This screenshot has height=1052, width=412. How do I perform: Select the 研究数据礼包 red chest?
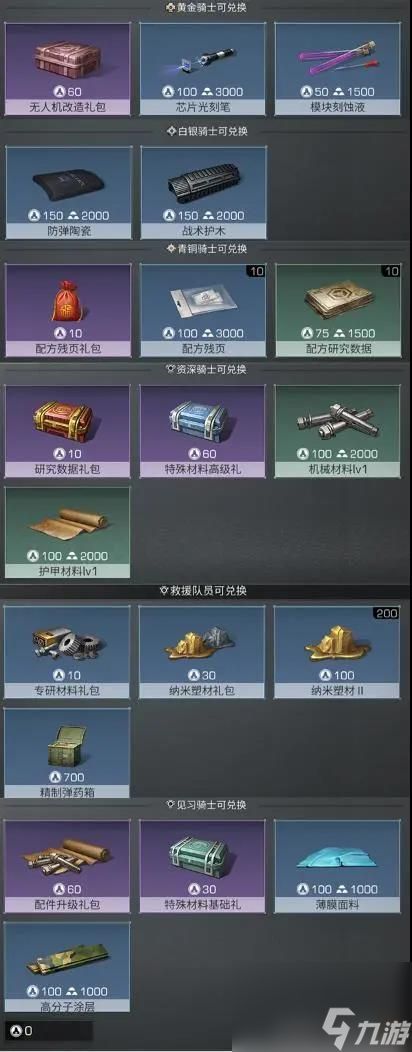tap(68, 431)
